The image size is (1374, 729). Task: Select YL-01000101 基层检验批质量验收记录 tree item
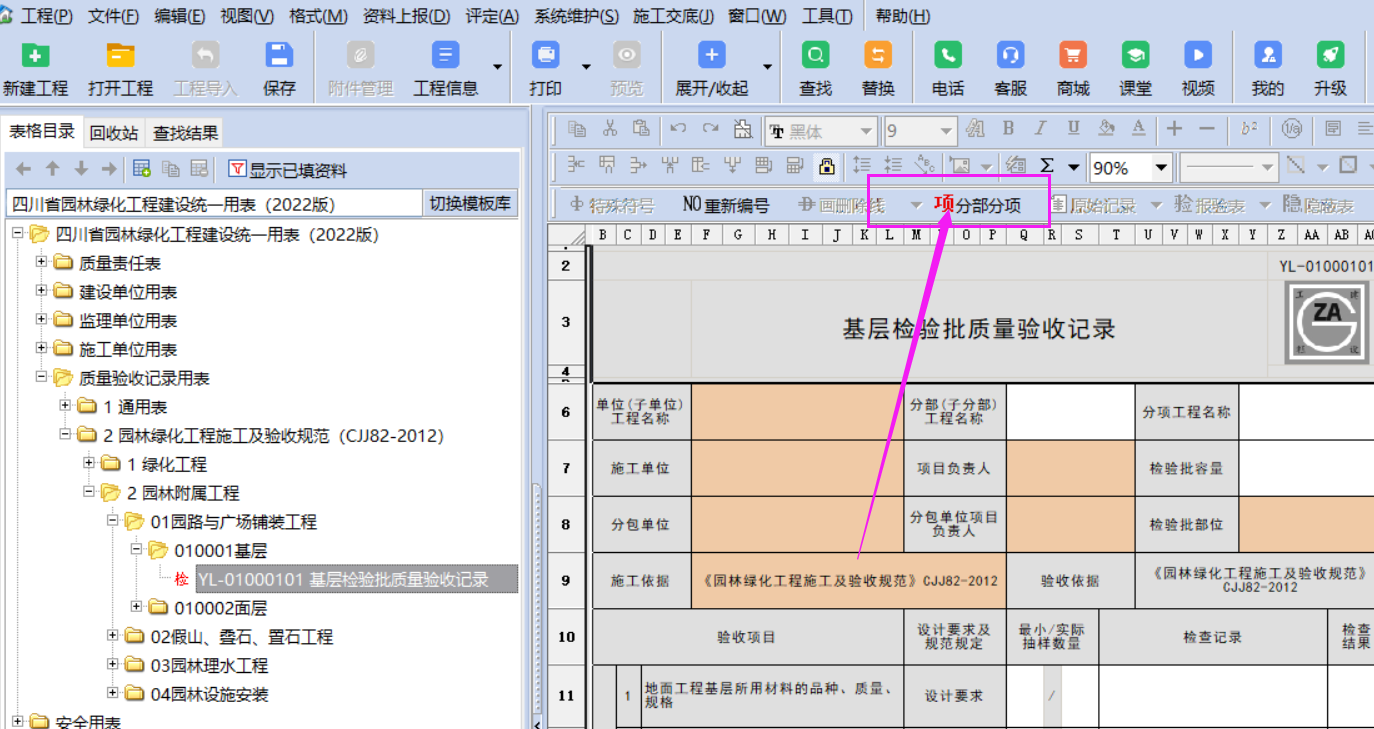[357, 579]
